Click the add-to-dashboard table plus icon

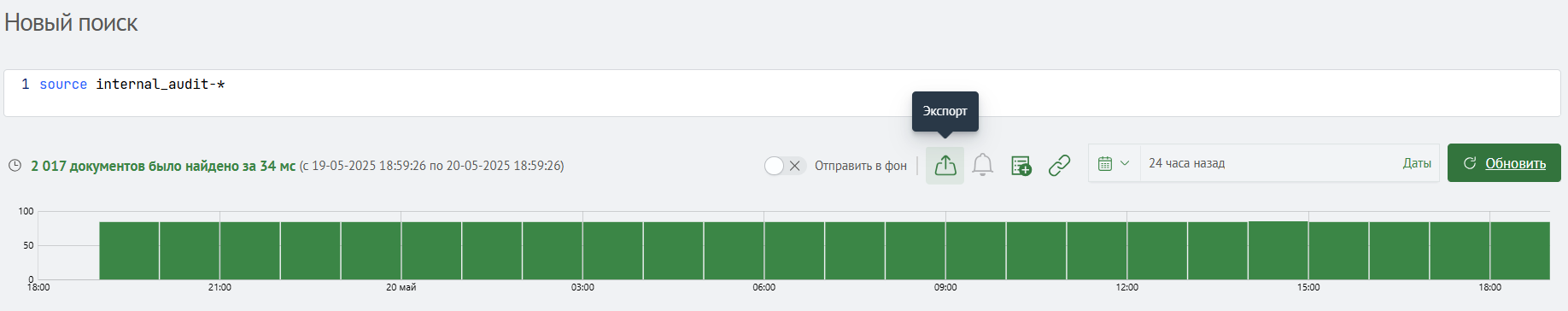(x=1021, y=166)
